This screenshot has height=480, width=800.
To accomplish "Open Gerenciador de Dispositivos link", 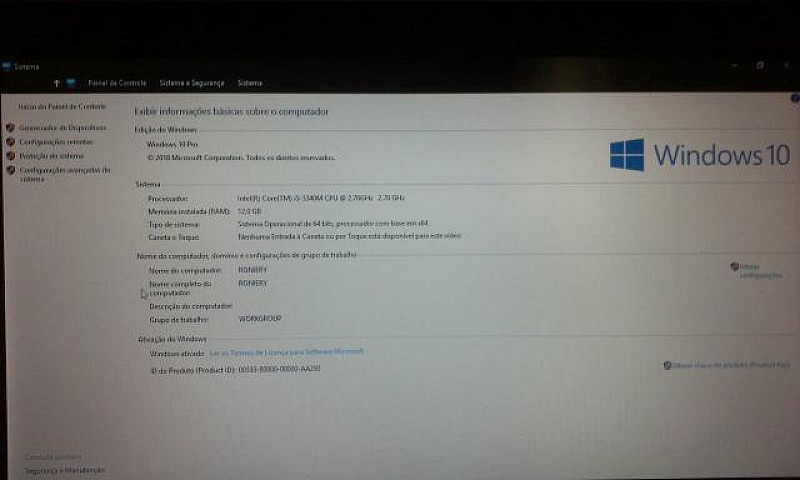I will [x=63, y=128].
